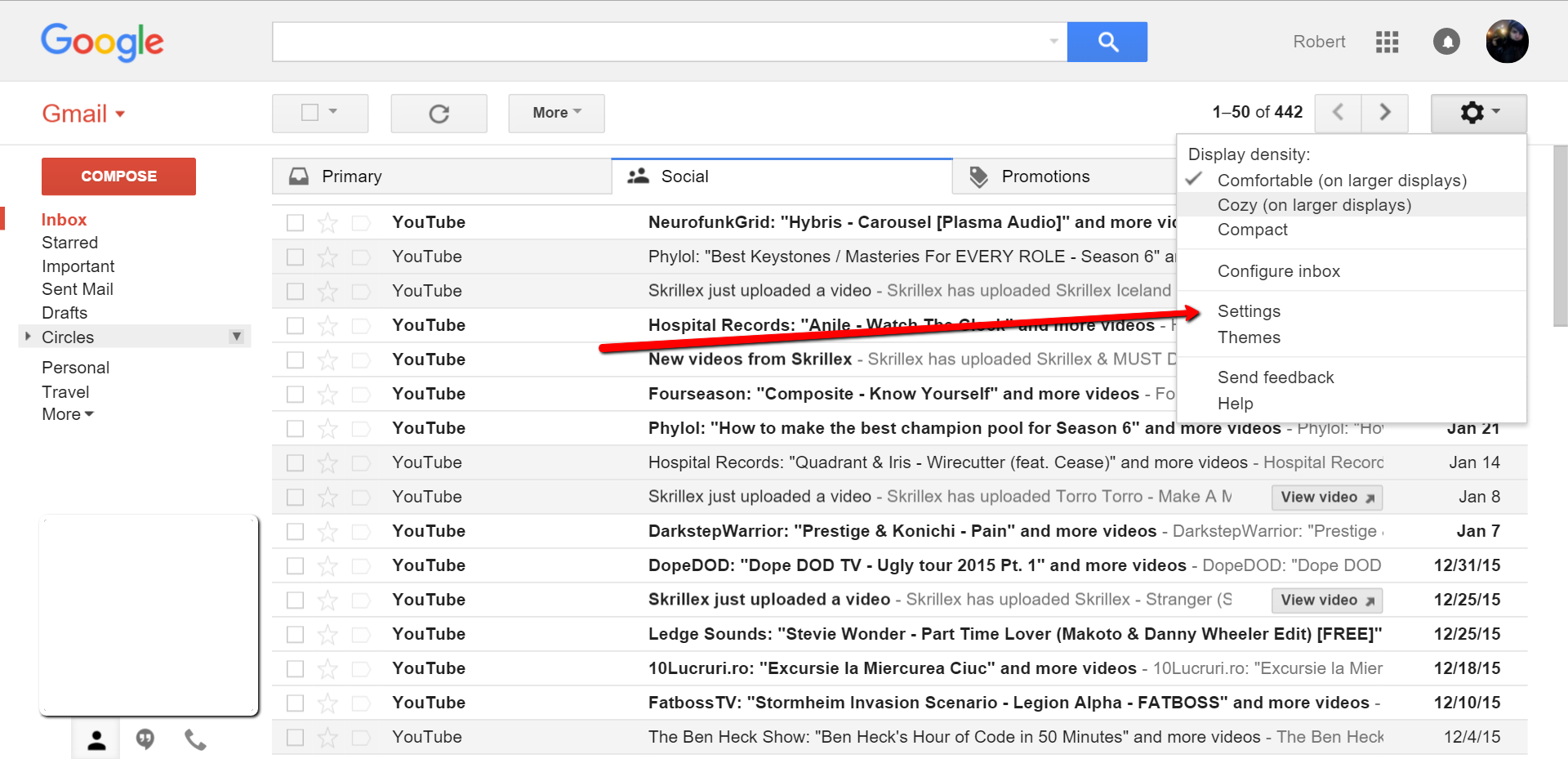1568x759 pixels.
Task: Open the contacts person icon
Action: [96, 739]
